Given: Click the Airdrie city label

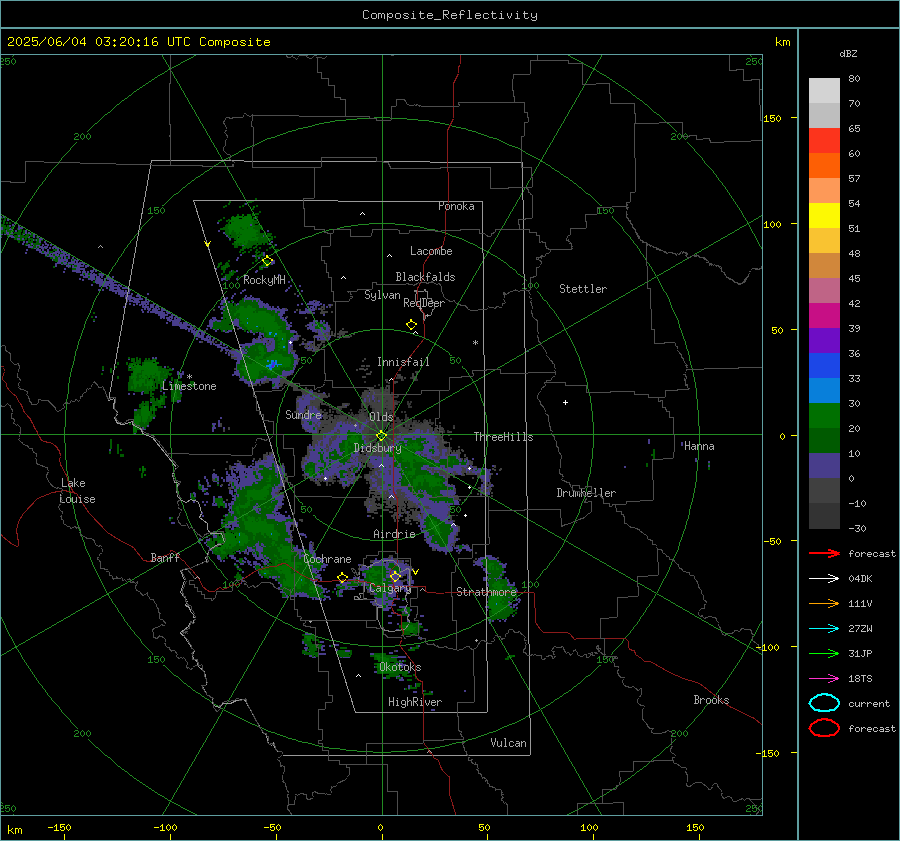Looking at the screenshot, I should [x=394, y=534].
